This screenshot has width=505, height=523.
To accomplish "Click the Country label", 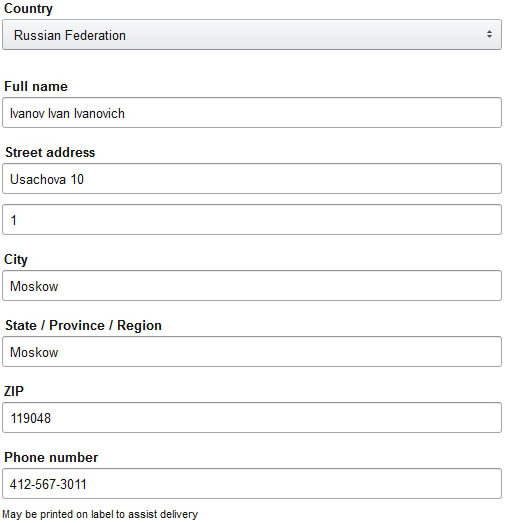I will pos(28,9).
